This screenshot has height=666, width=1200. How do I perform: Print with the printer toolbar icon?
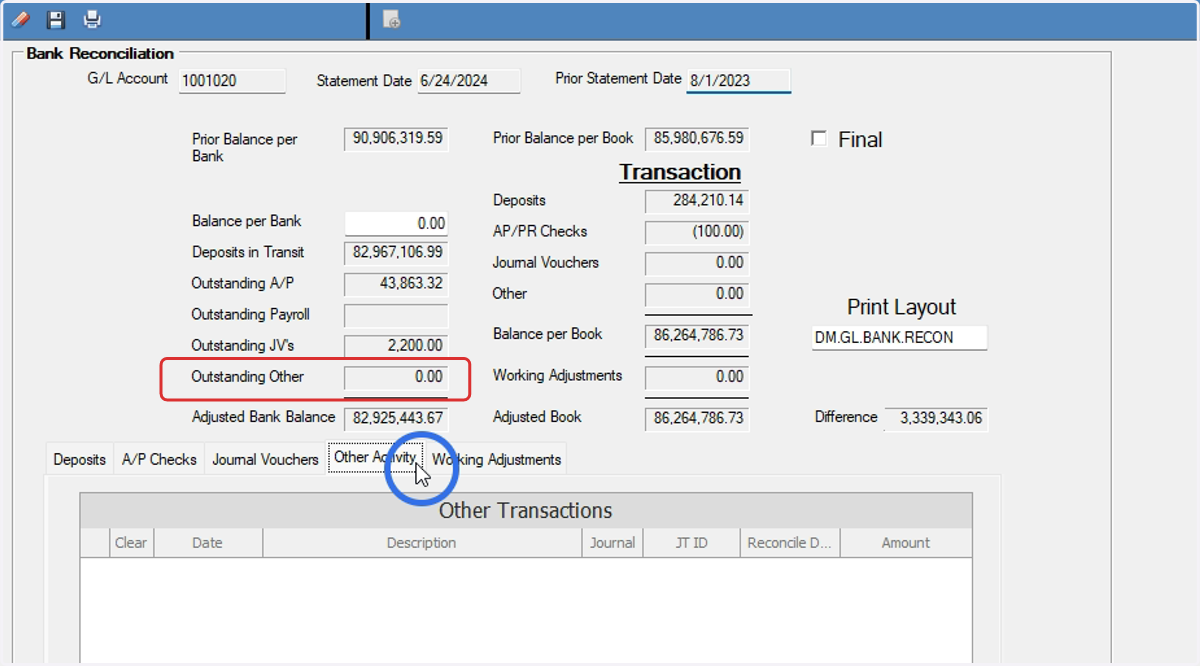point(92,19)
